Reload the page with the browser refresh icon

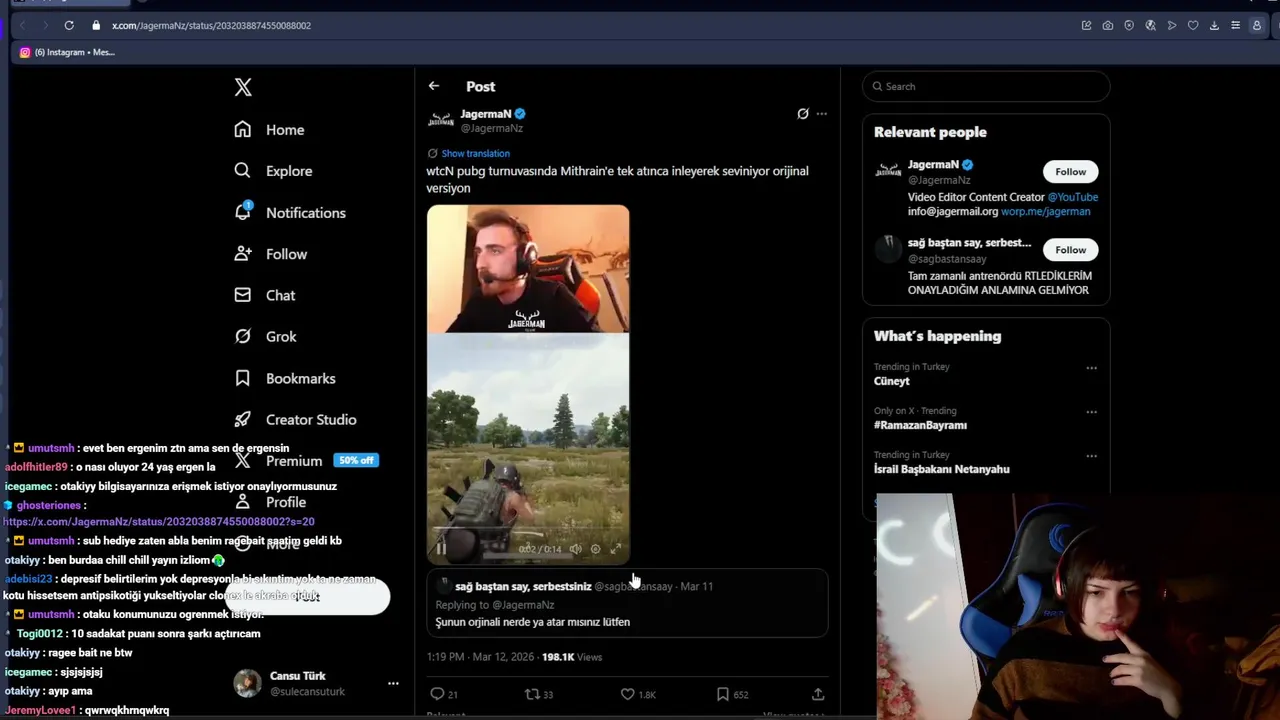69,25
